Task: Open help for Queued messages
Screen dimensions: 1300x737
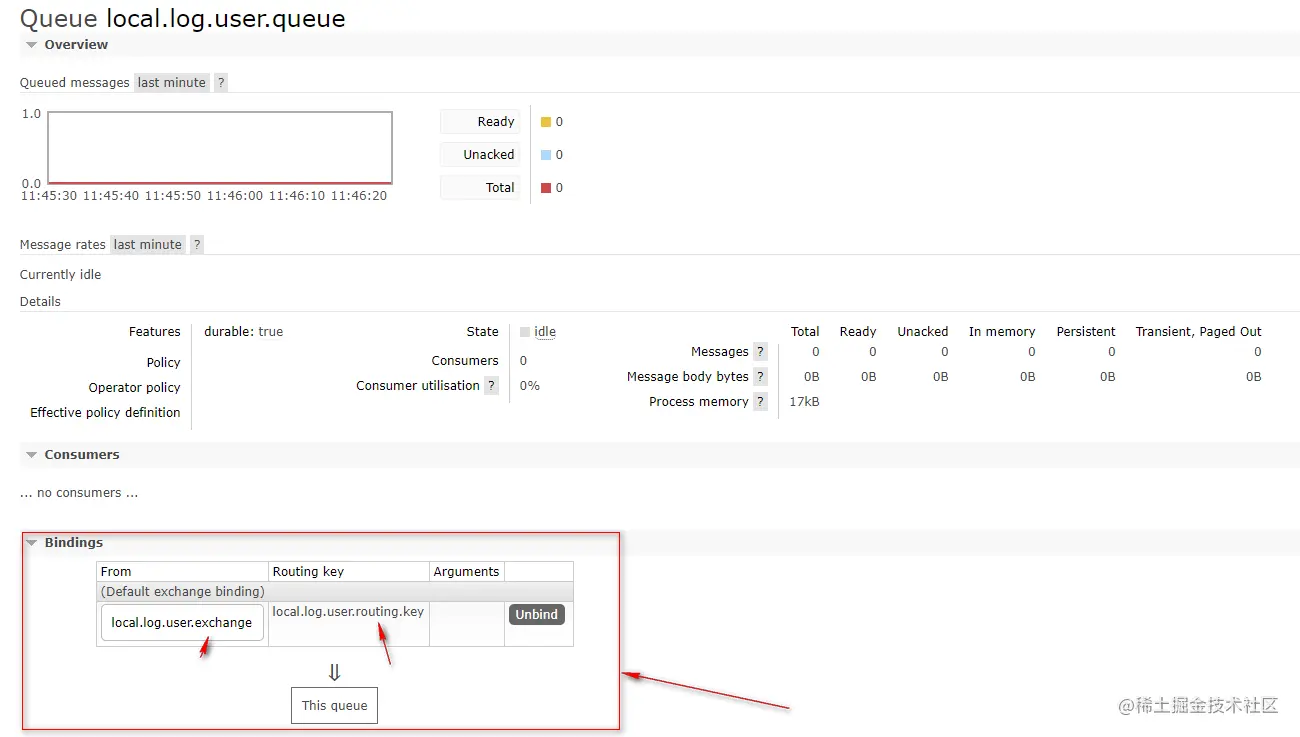Action: (221, 83)
